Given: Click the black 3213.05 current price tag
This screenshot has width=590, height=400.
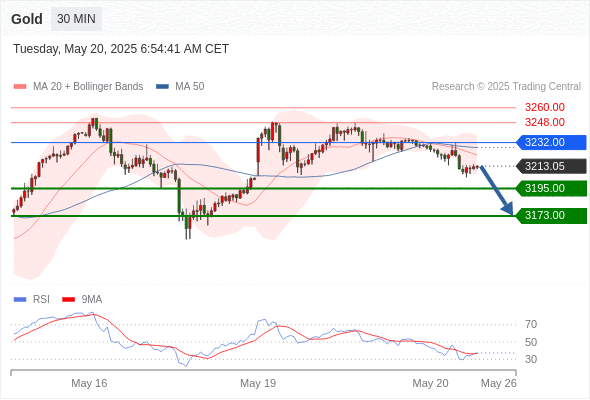Looking at the screenshot, I should tap(551, 166).
